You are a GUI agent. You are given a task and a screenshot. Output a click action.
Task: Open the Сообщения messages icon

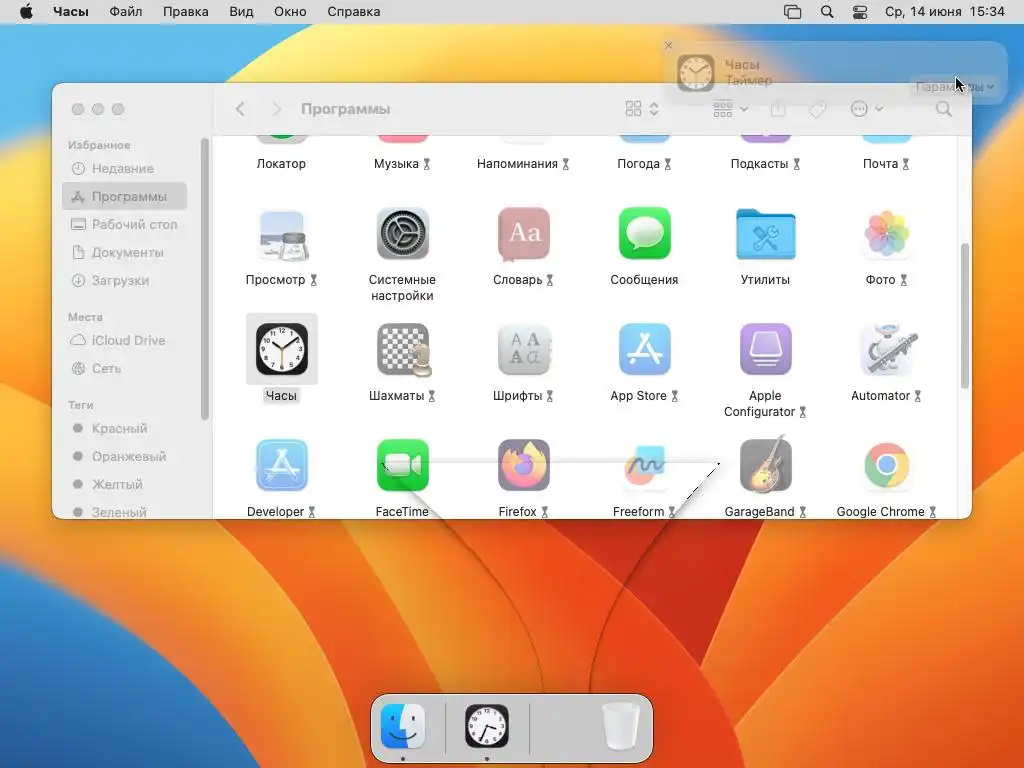[x=645, y=234]
